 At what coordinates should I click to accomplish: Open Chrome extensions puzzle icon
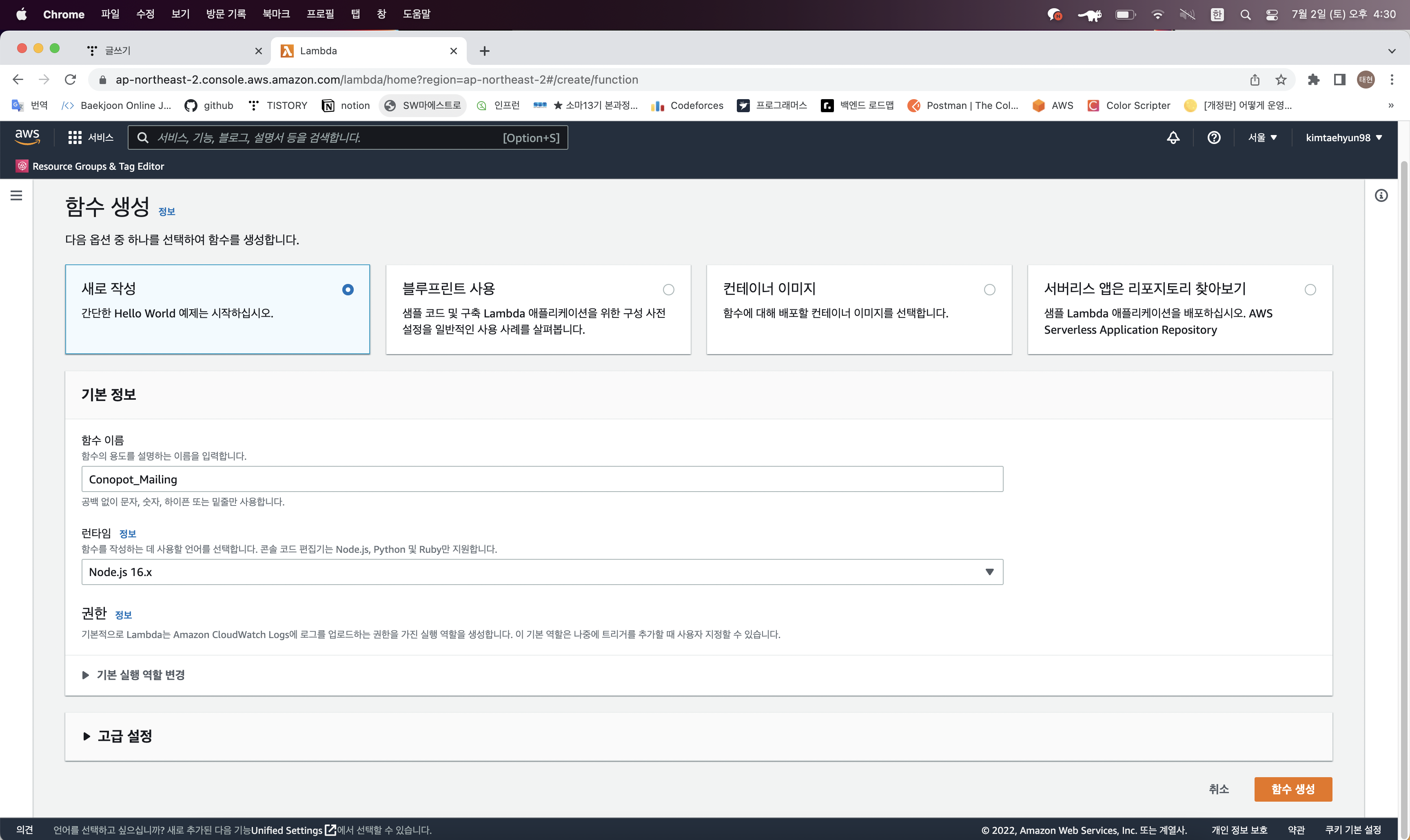[1313, 80]
